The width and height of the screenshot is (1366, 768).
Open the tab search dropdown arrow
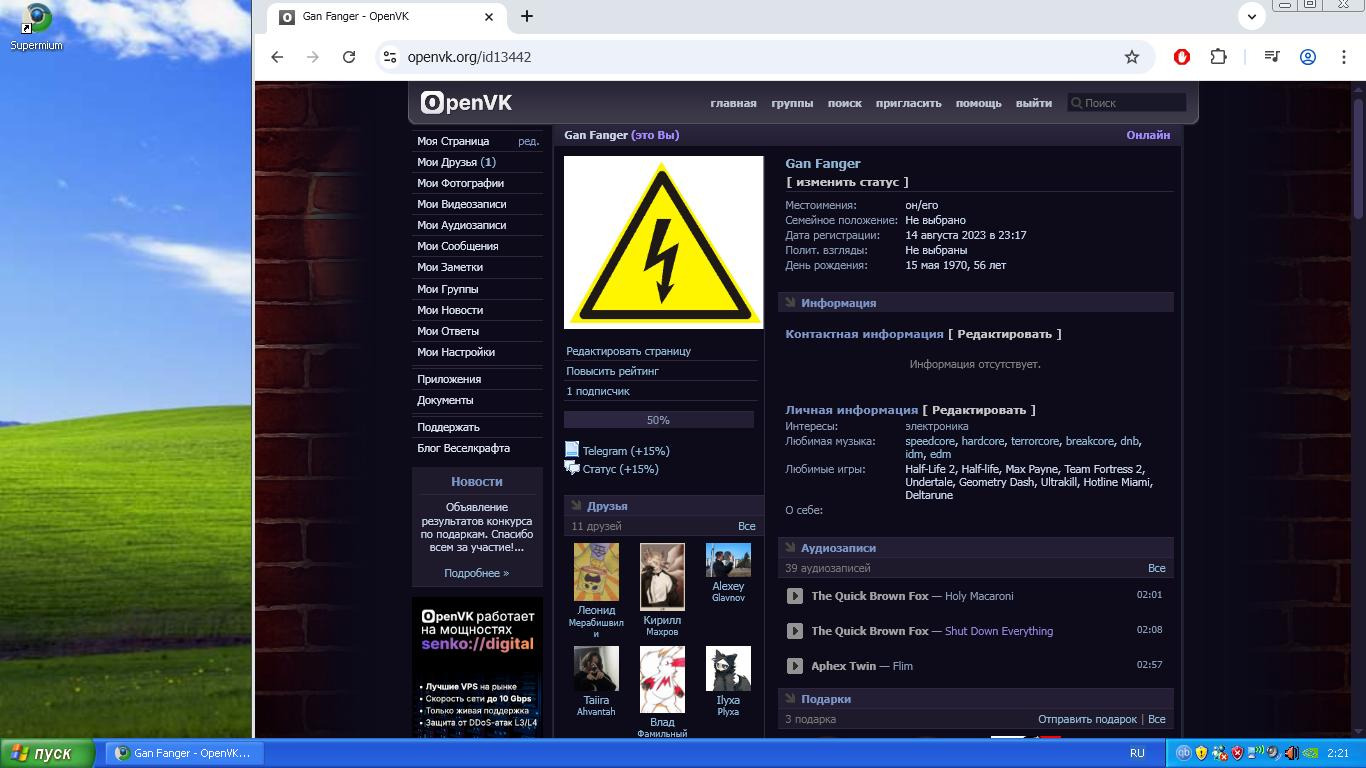pos(1252,16)
